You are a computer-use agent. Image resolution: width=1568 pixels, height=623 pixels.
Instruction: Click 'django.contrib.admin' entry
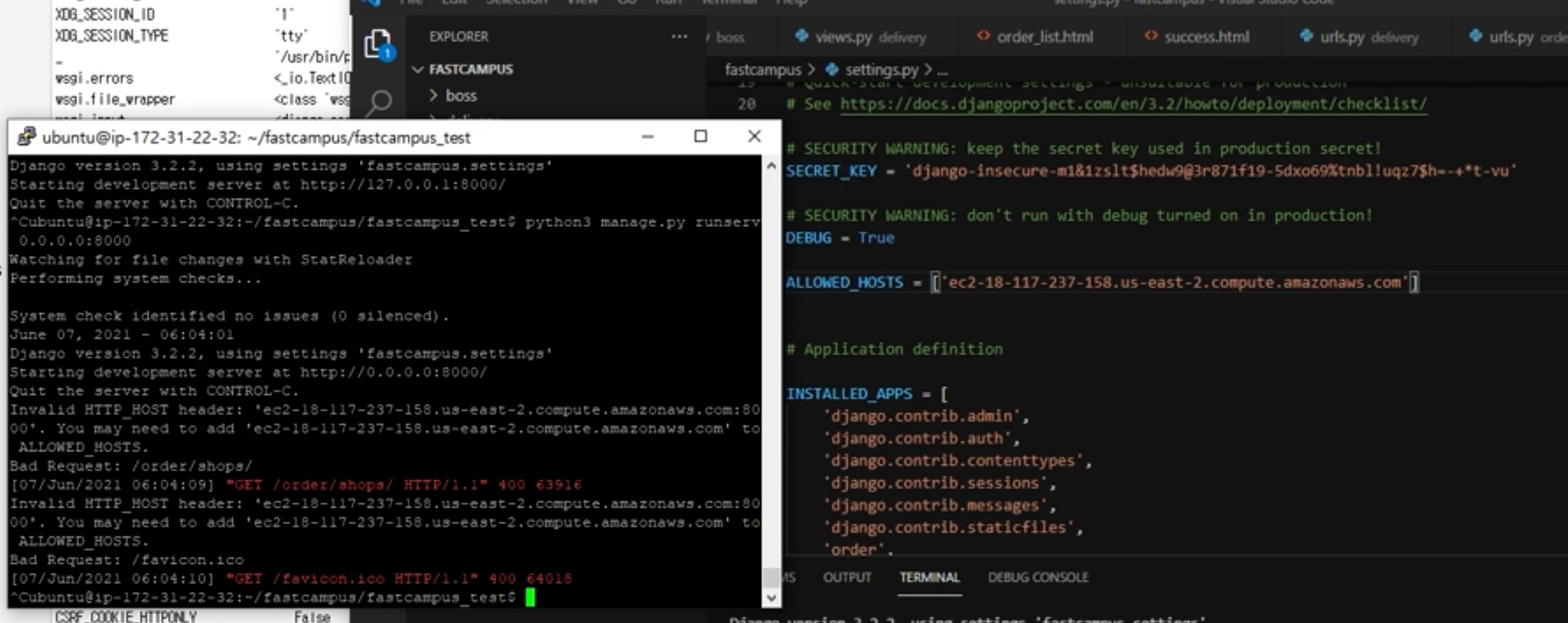point(921,417)
